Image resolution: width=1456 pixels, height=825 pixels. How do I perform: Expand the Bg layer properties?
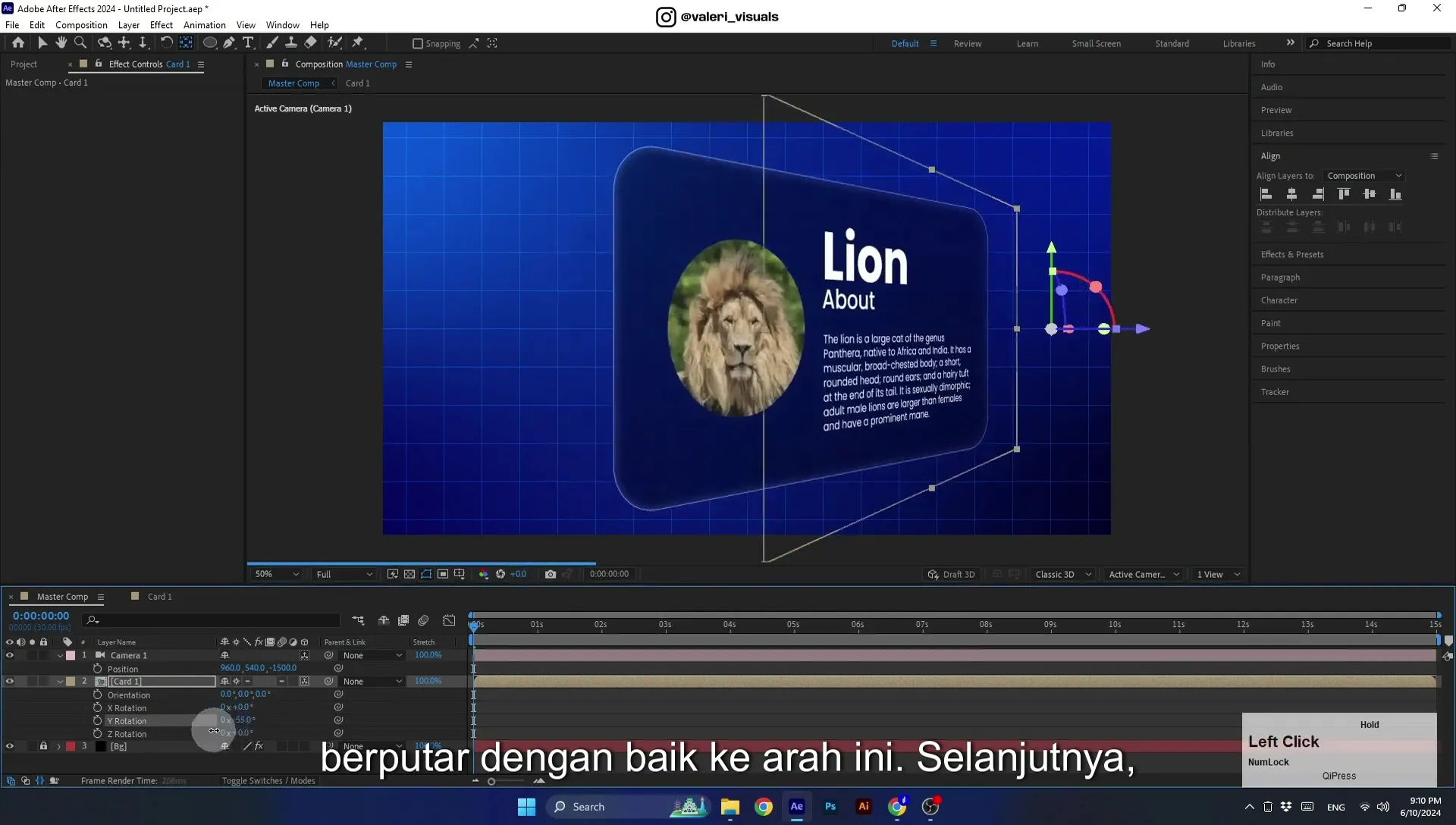tap(58, 747)
